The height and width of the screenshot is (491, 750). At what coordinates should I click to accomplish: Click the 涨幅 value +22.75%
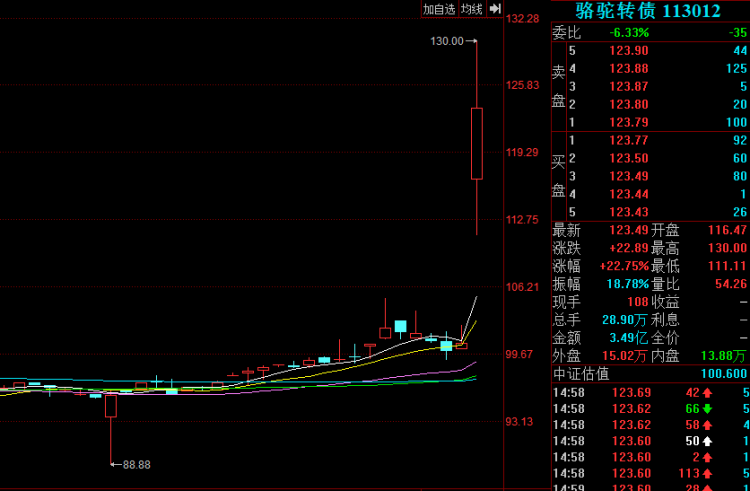pos(624,266)
